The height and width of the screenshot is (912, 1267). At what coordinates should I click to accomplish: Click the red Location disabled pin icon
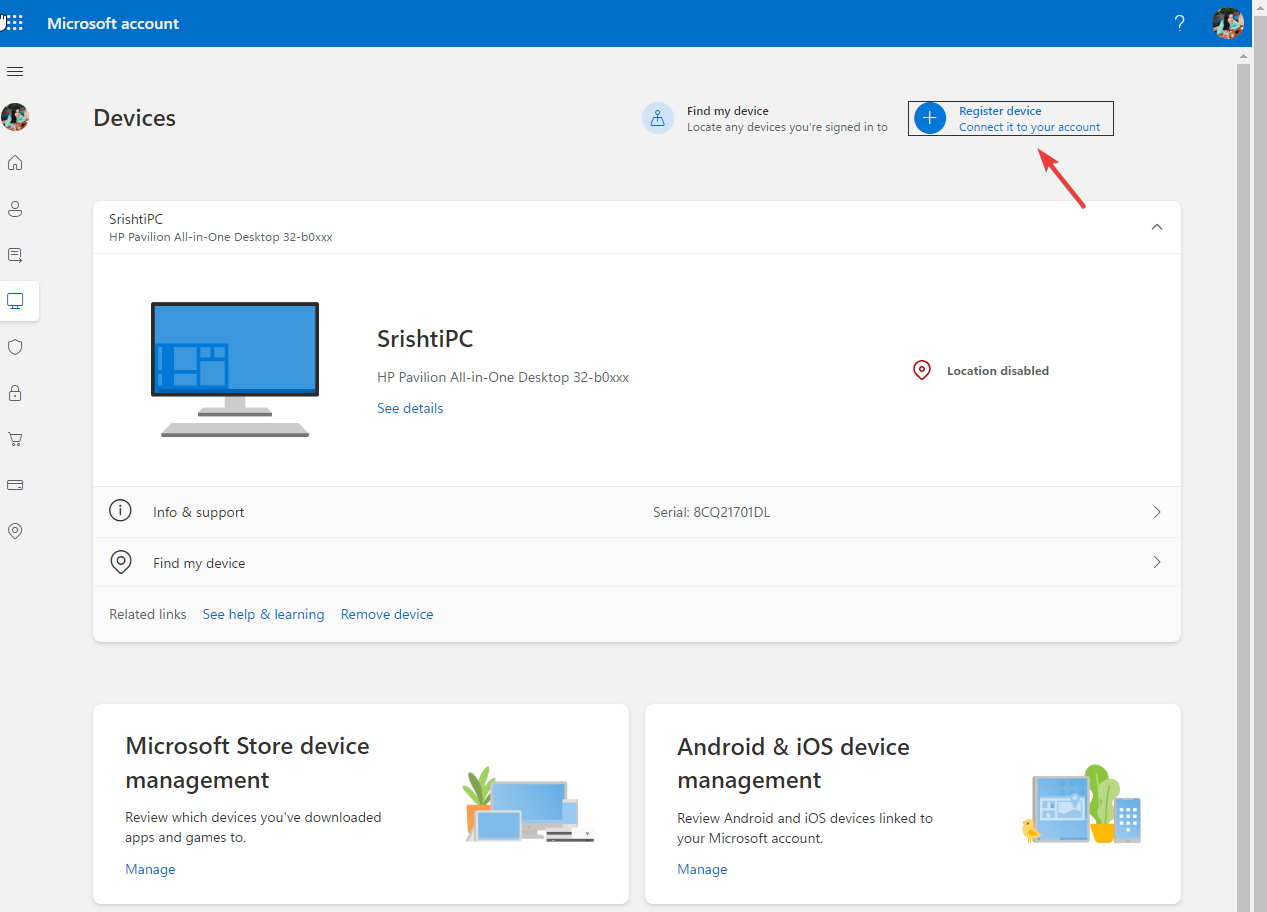tap(922, 370)
